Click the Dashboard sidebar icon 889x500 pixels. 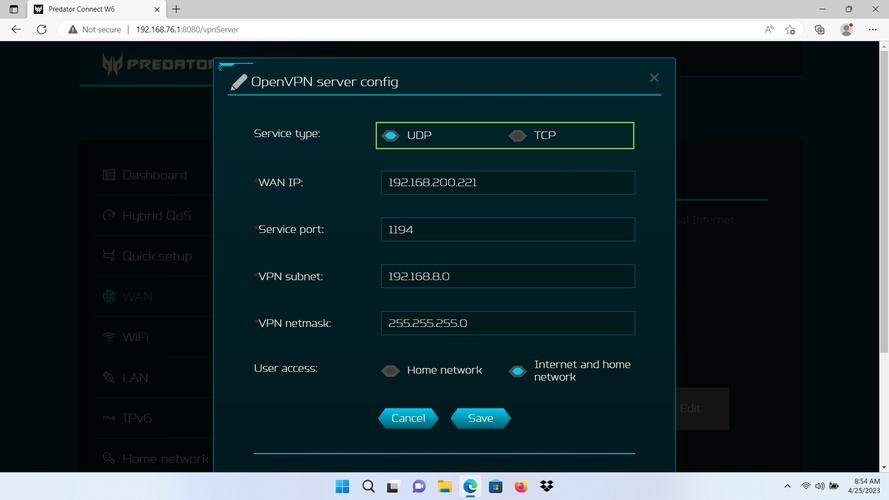point(109,175)
